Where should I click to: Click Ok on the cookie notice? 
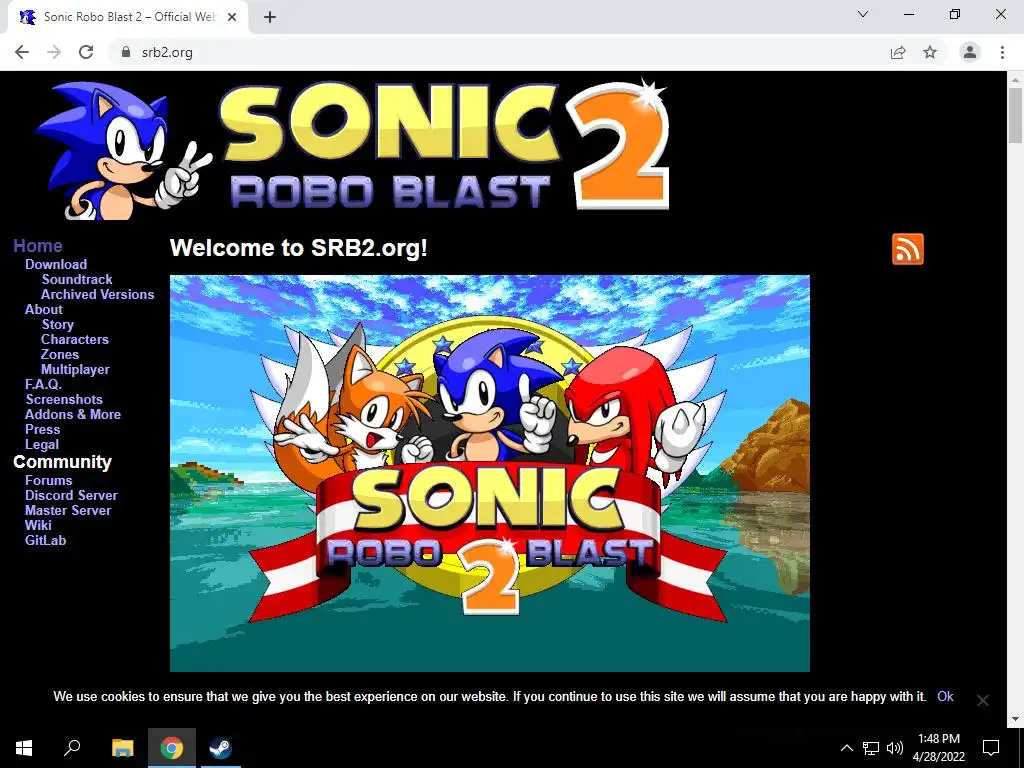pyautogui.click(x=945, y=696)
